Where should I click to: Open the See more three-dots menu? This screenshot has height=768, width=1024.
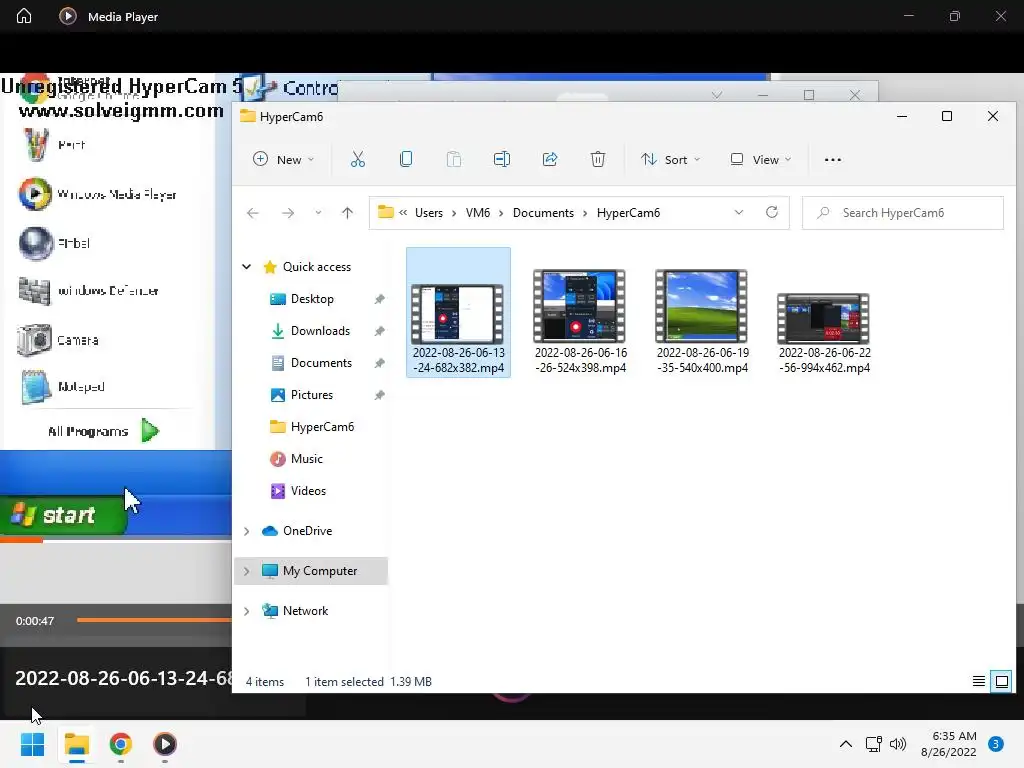833,159
